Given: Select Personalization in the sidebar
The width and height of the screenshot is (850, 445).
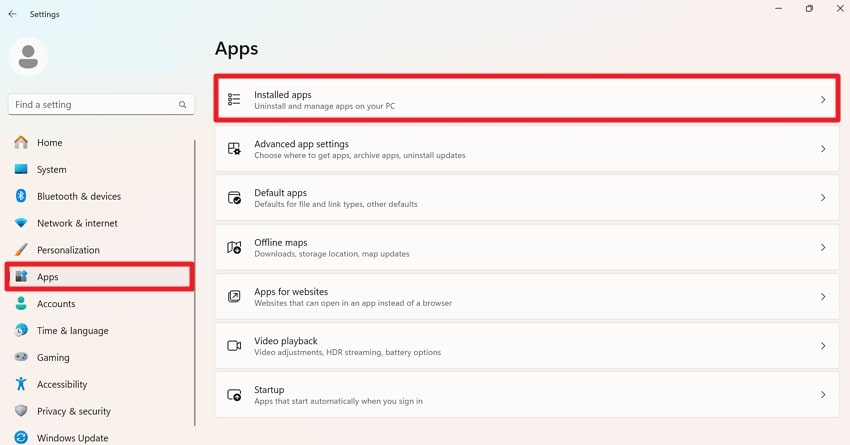Looking at the screenshot, I should pyautogui.click(x=68, y=250).
